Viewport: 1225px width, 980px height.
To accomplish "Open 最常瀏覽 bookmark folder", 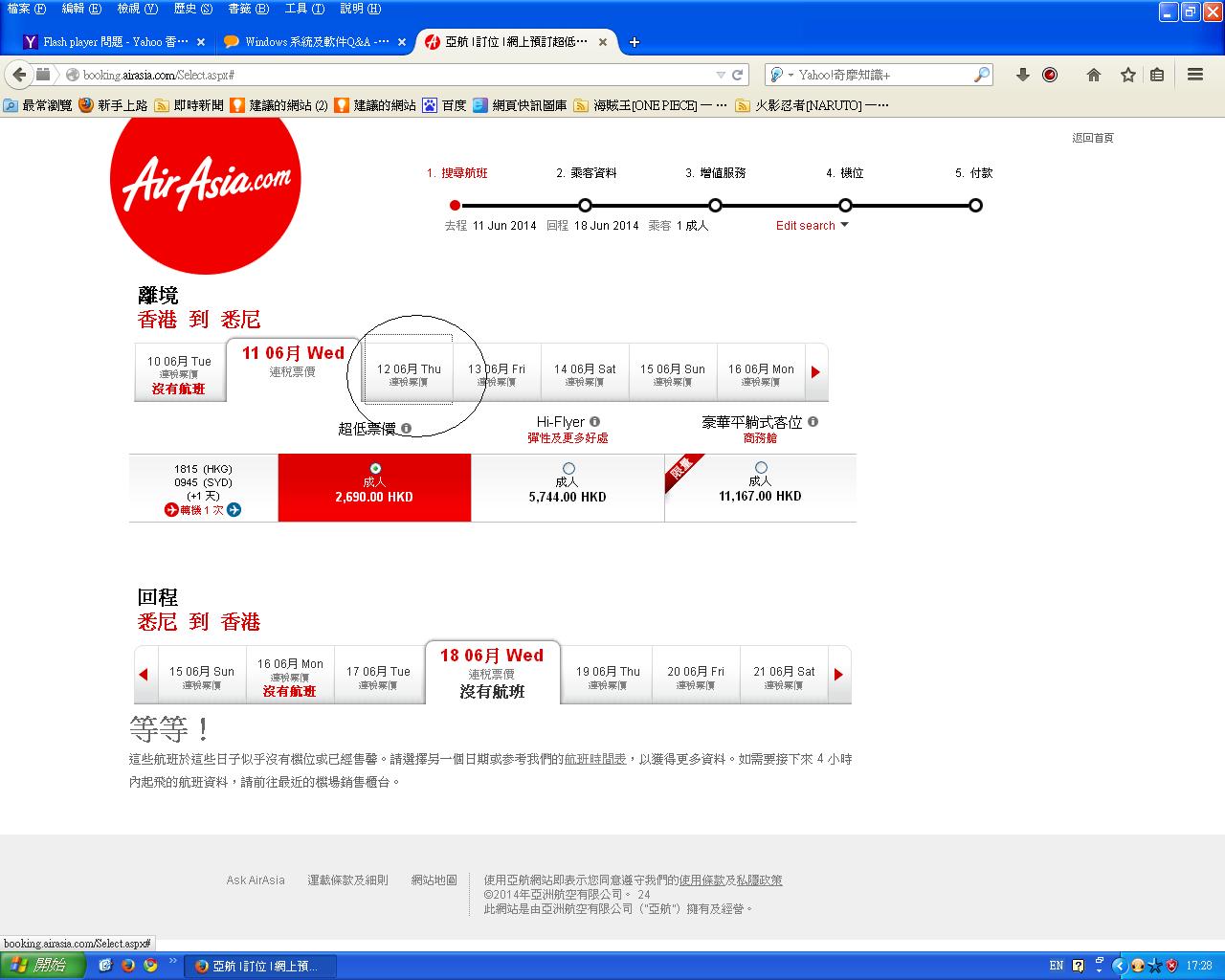I will pos(38,105).
